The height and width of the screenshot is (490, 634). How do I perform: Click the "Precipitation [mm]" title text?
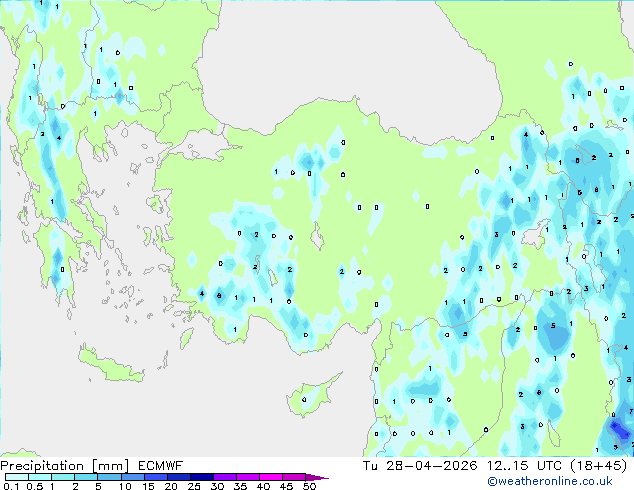(64, 466)
